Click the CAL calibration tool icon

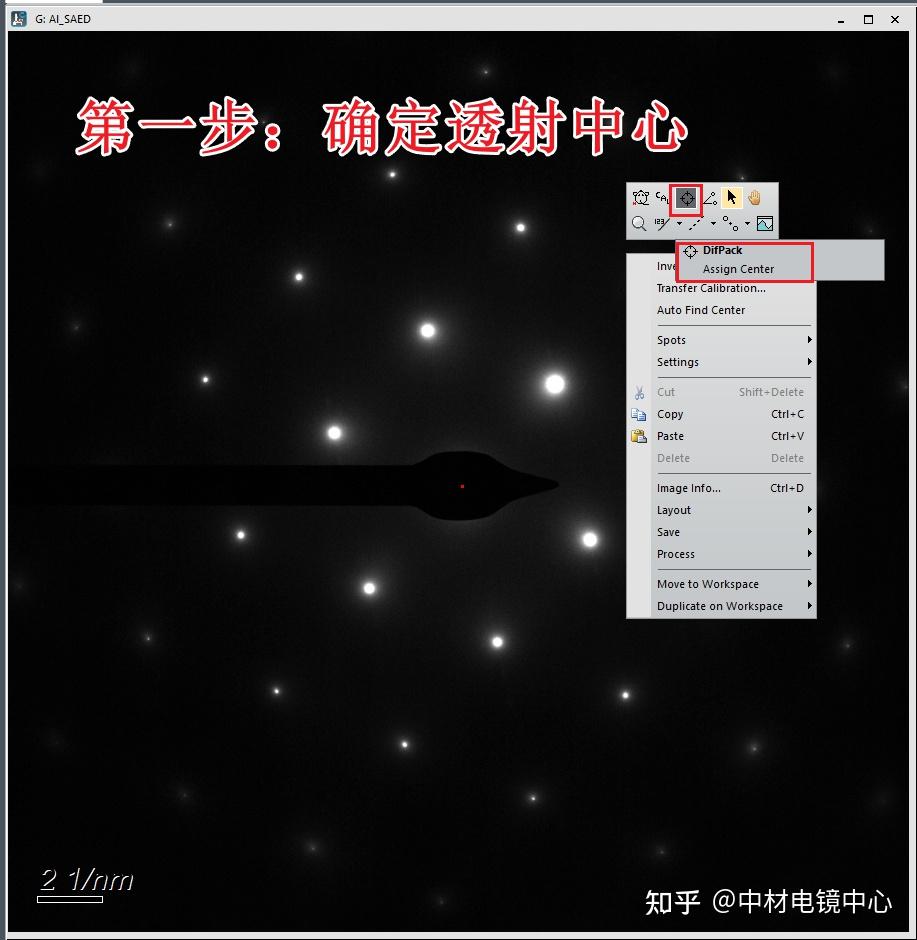point(662,197)
